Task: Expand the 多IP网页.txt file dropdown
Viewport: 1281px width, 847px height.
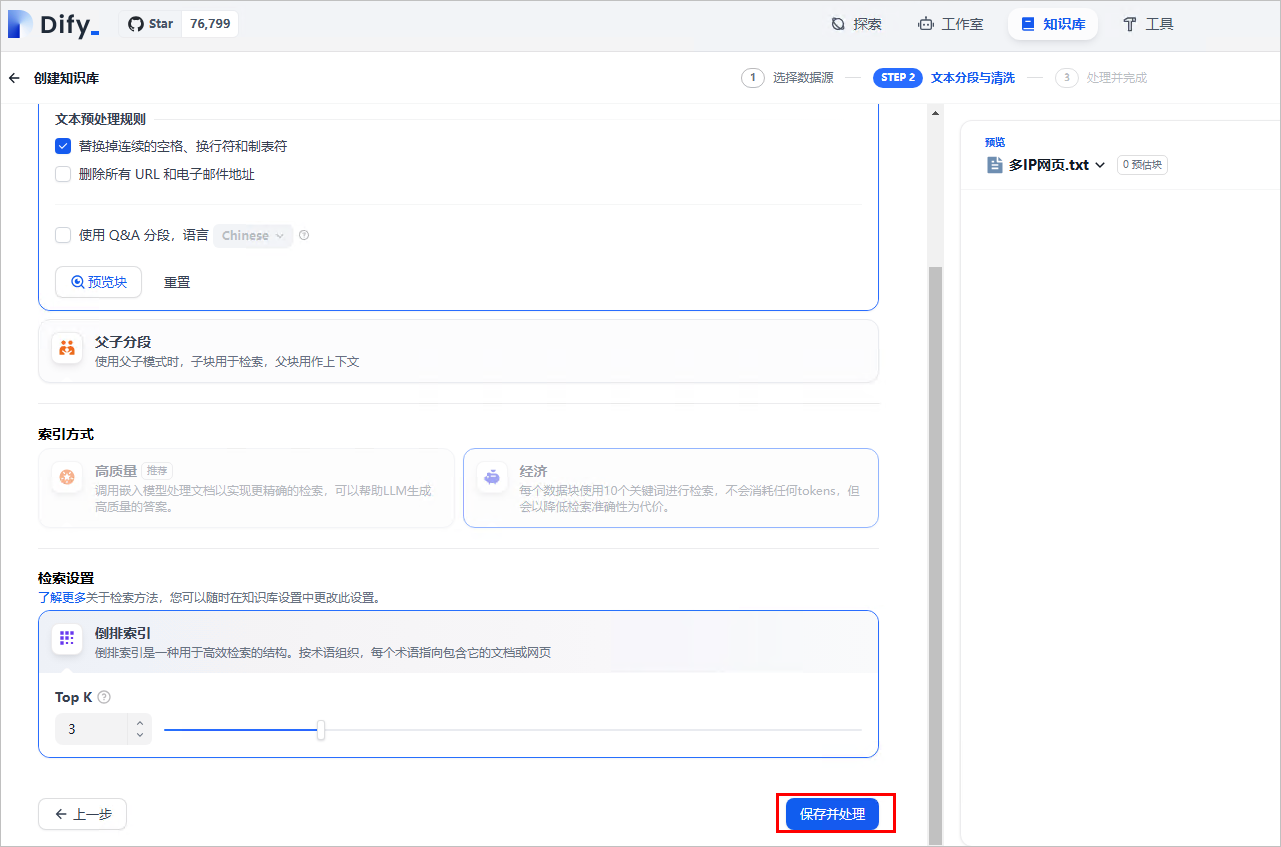Action: [x=1100, y=165]
